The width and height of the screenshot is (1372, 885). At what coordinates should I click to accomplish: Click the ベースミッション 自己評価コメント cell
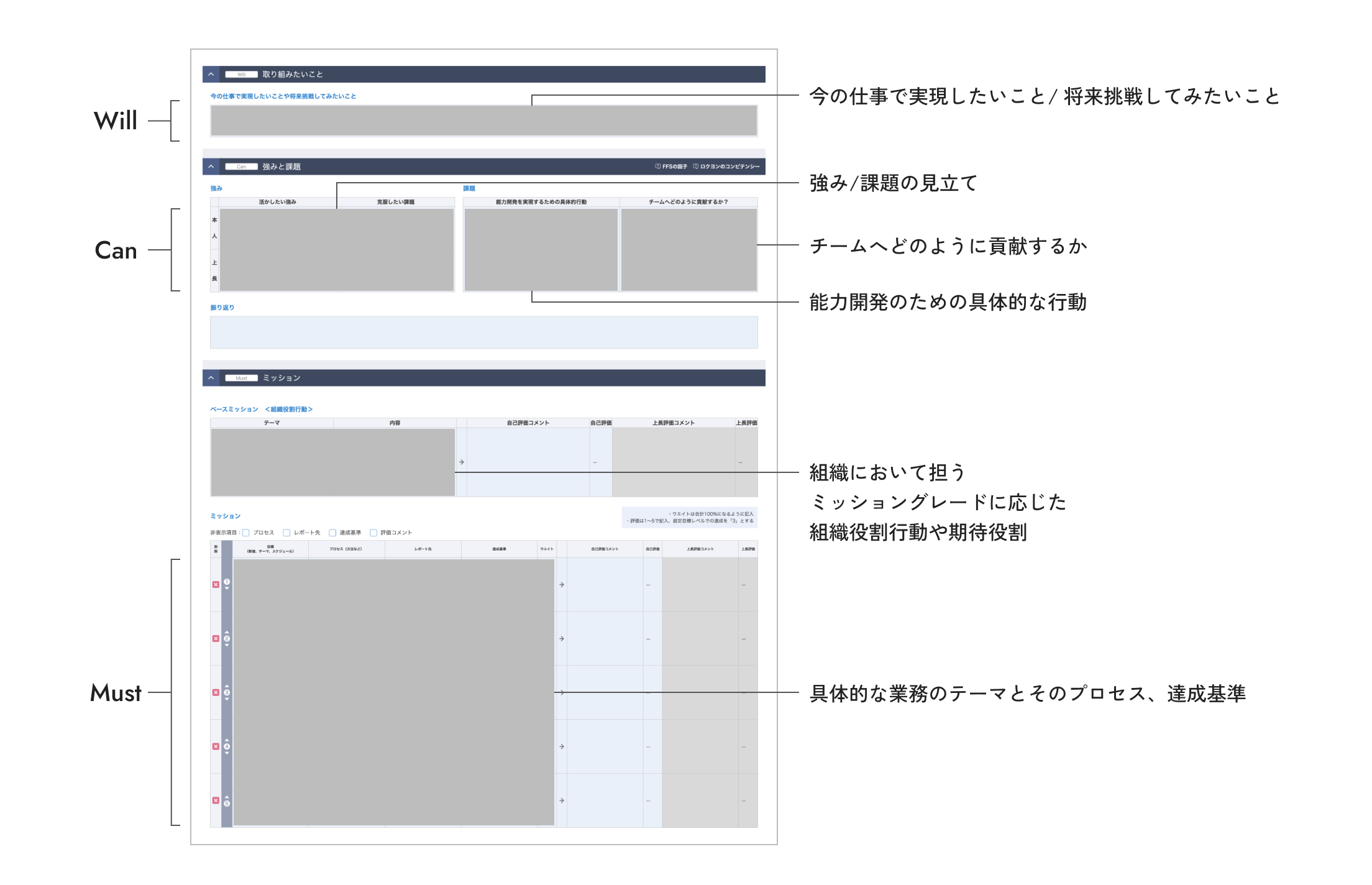528,462
